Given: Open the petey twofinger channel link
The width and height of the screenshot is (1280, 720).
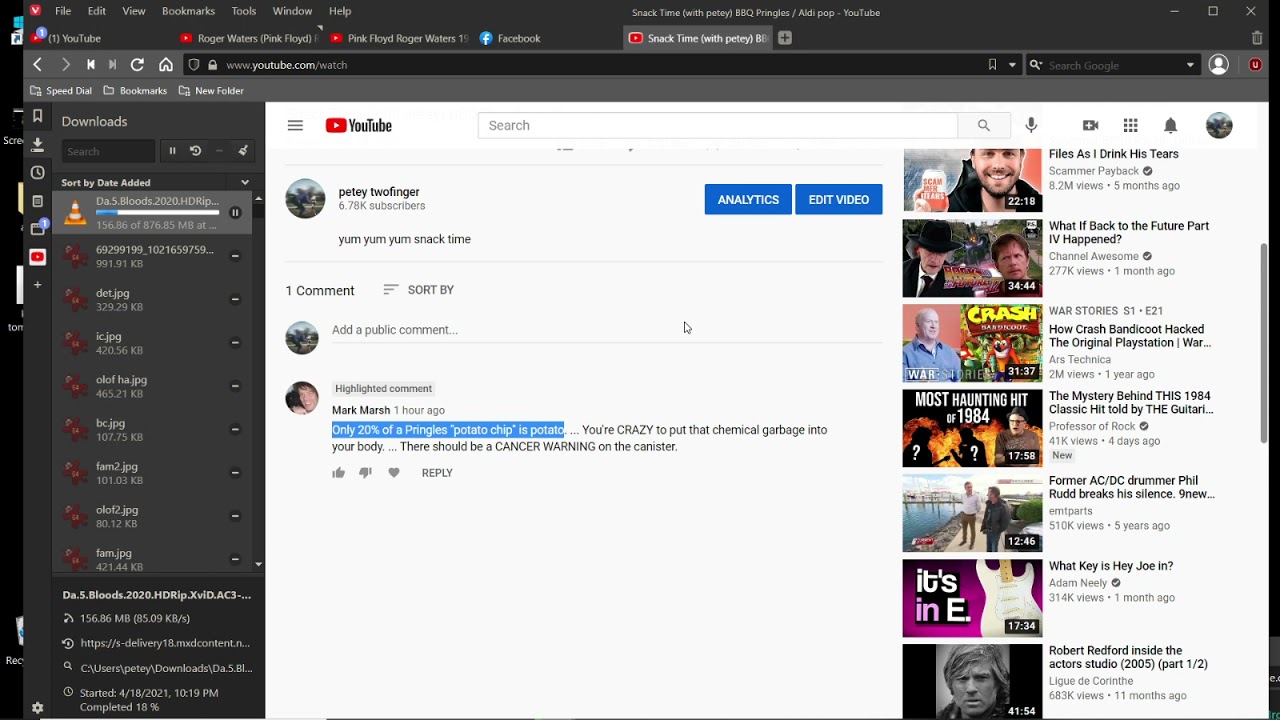Looking at the screenshot, I should click(379, 192).
